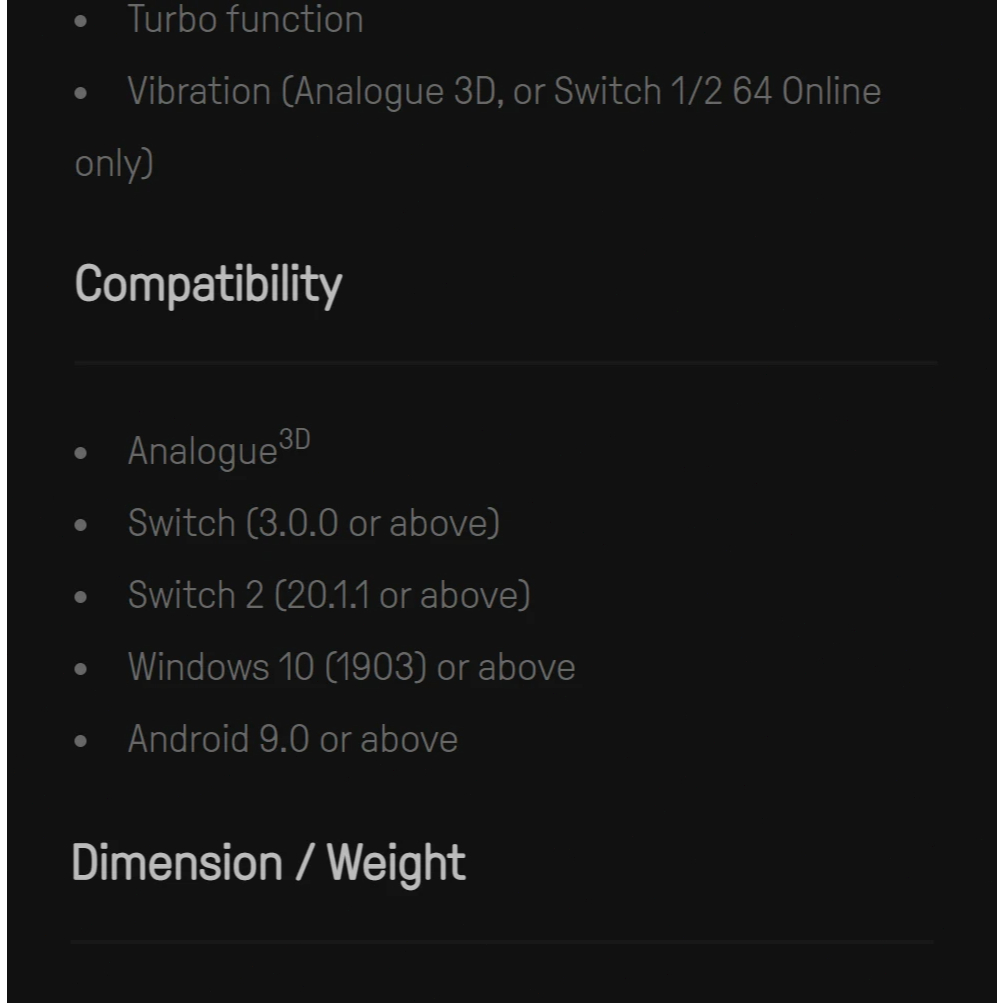The width and height of the screenshot is (1003, 1003).
Task: Select the Compatibility section heading
Action: click(208, 285)
